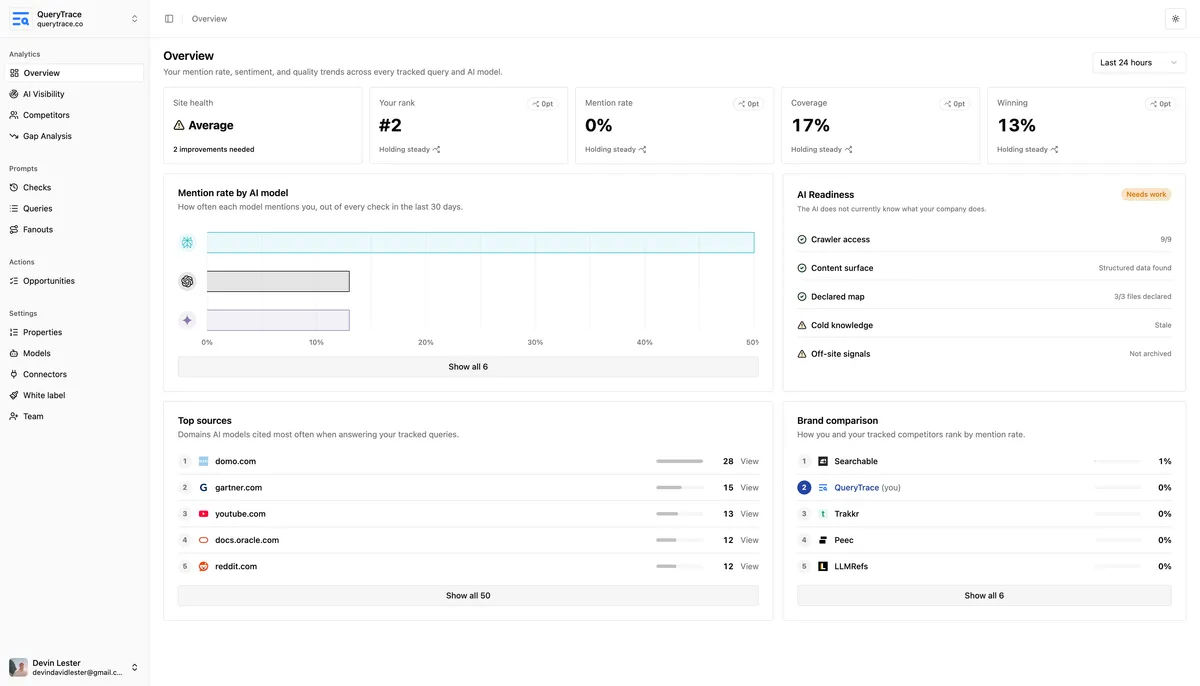
Task: Open AI Visibility in the sidebar
Action: click(75, 94)
